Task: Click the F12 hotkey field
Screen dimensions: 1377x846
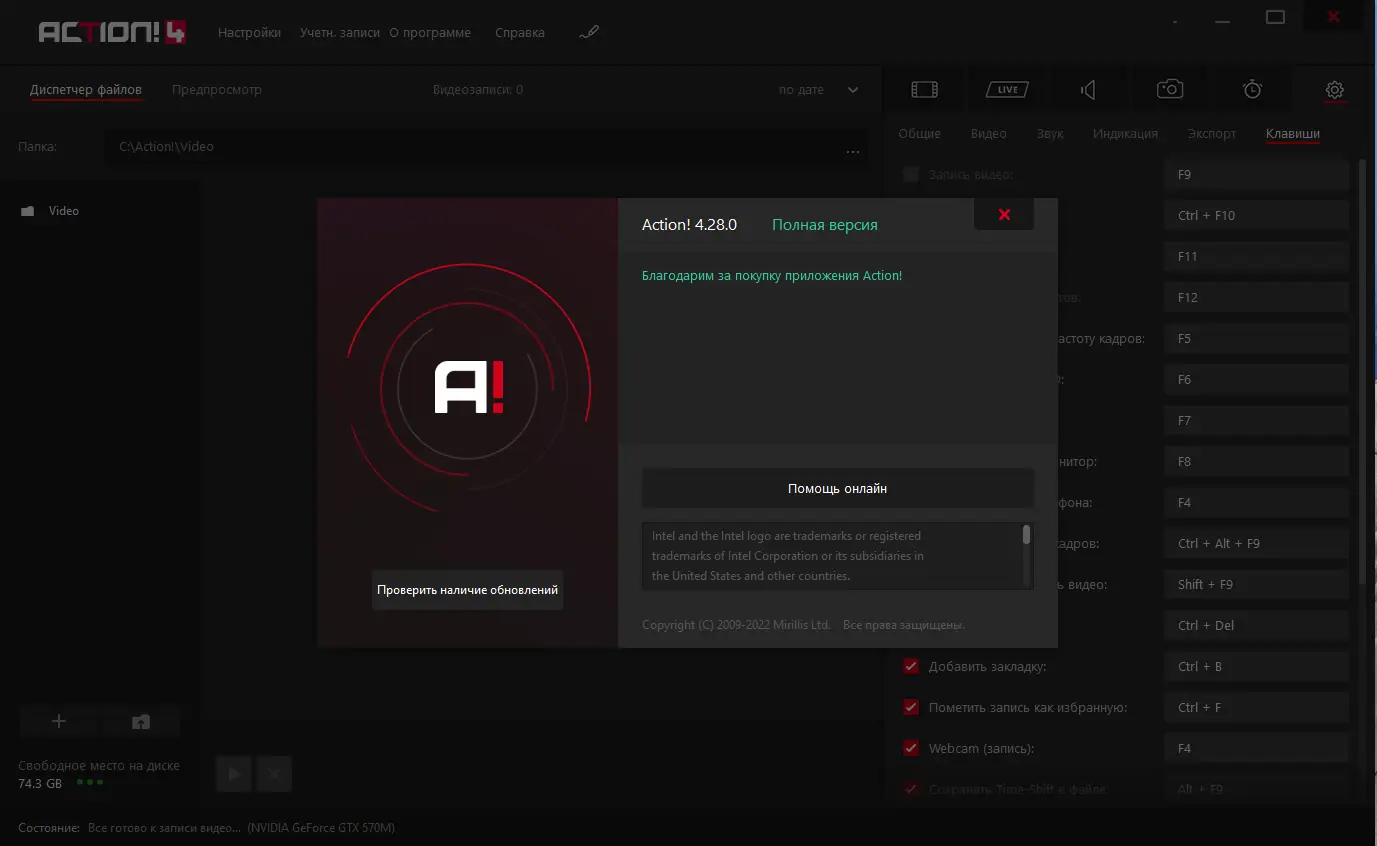Action: point(1257,298)
